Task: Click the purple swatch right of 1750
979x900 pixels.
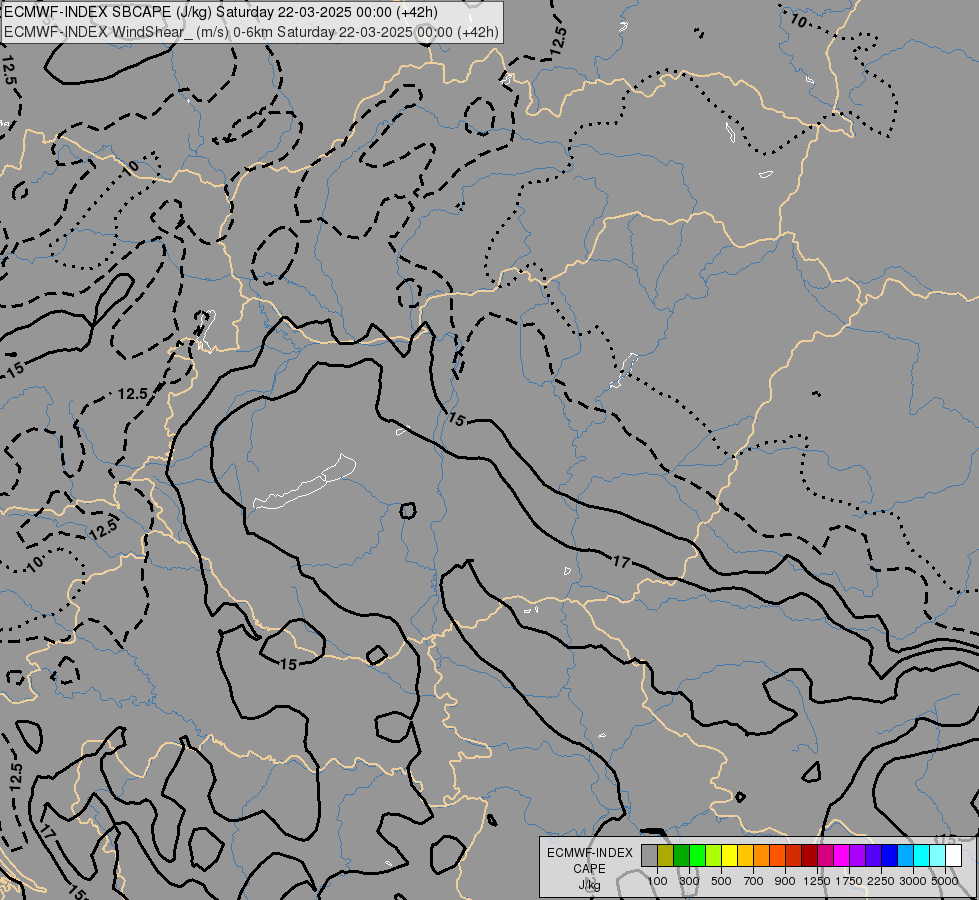Action: 858,856
